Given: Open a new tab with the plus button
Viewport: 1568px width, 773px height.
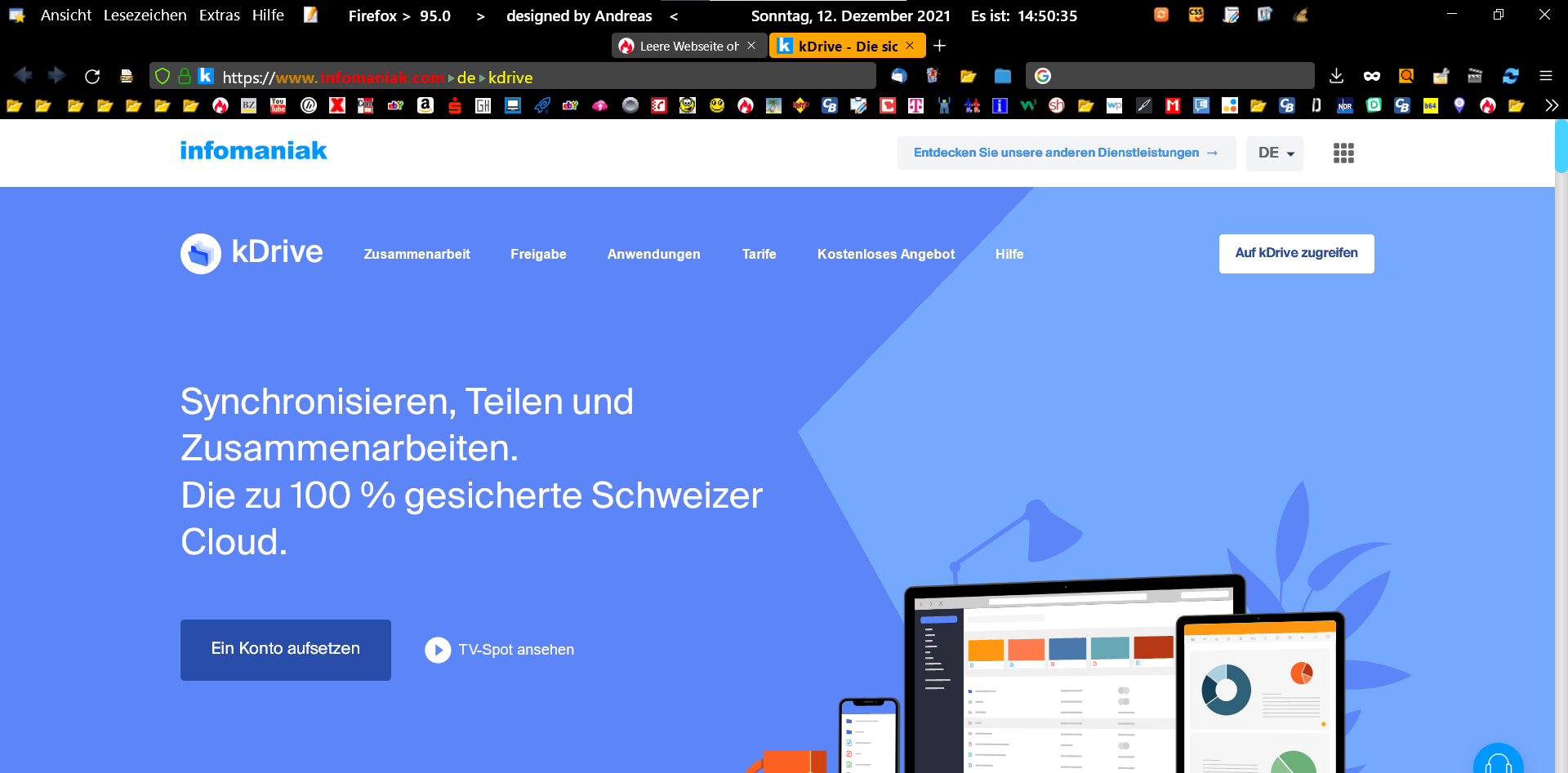Looking at the screenshot, I should tap(939, 46).
